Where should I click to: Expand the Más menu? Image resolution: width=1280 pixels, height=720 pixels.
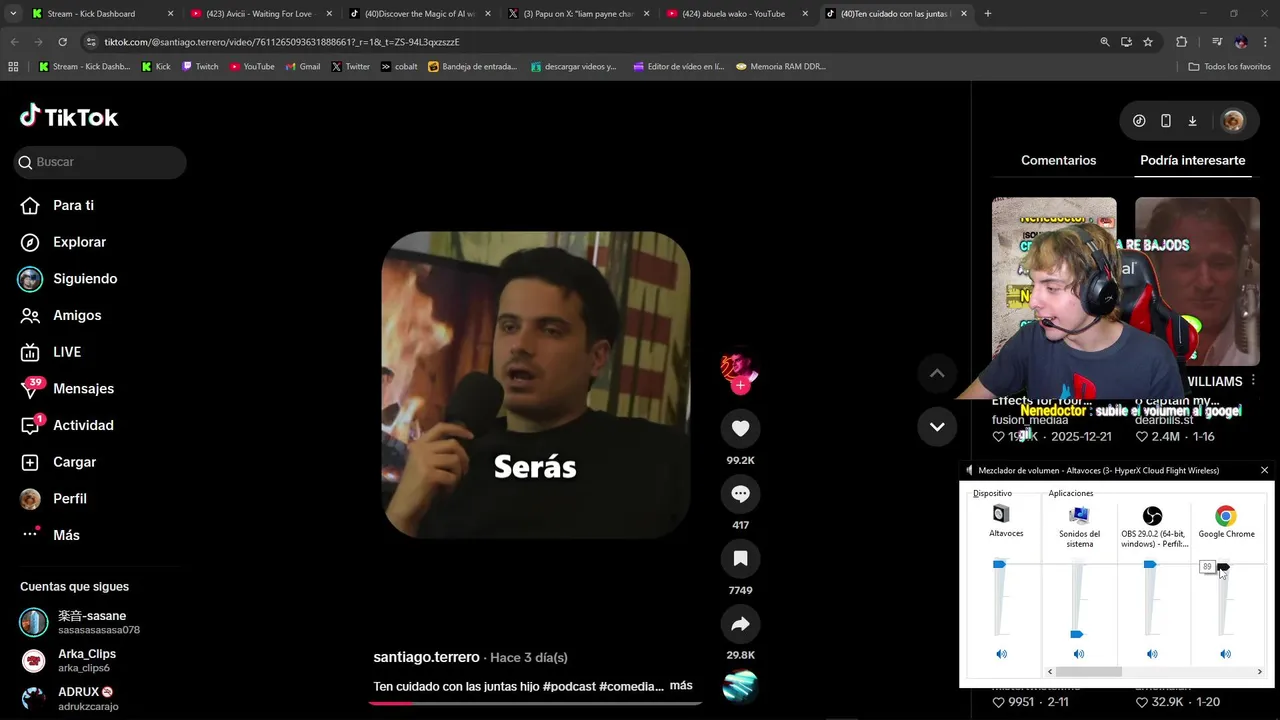(x=50, y=535)
